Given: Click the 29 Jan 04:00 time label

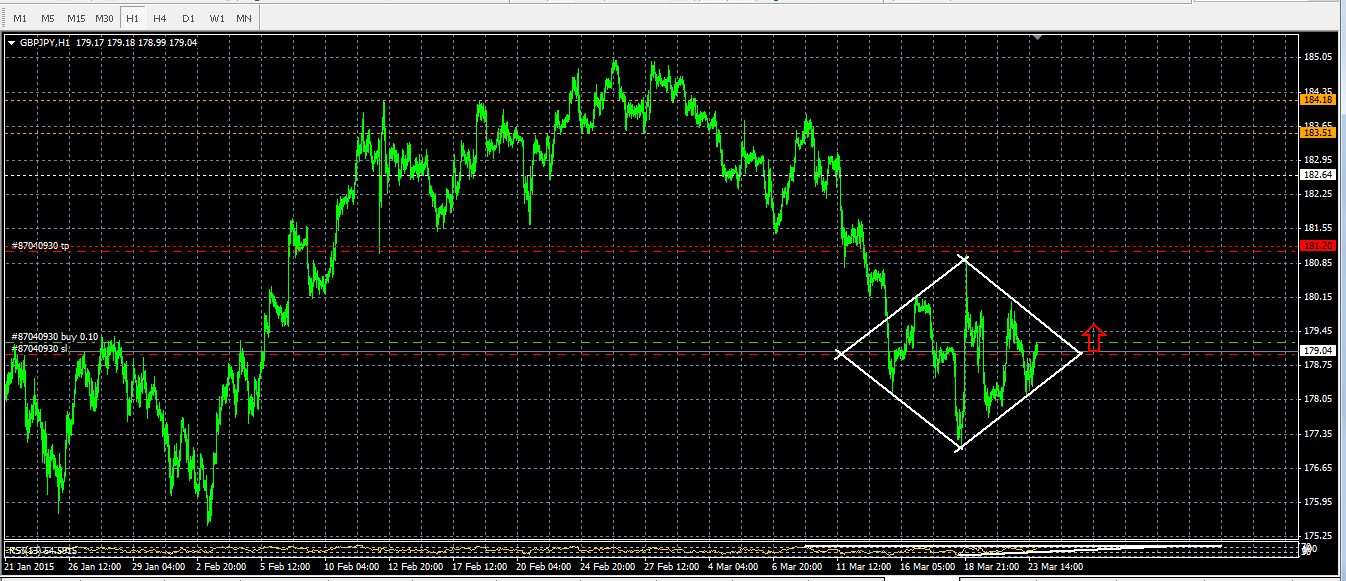Looking at the screenshot, I should pos(160,566).
